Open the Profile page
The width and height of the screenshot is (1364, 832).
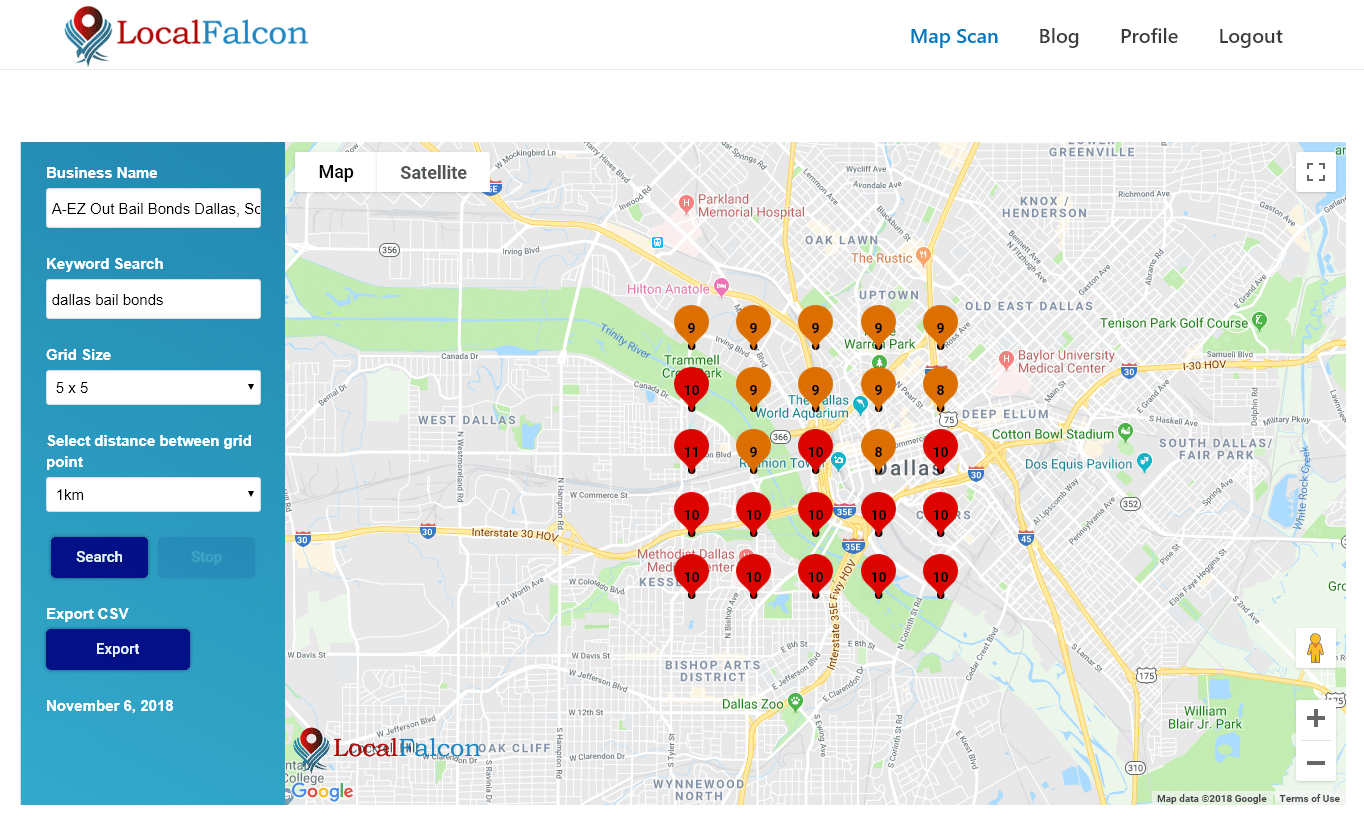point(1149,36)
